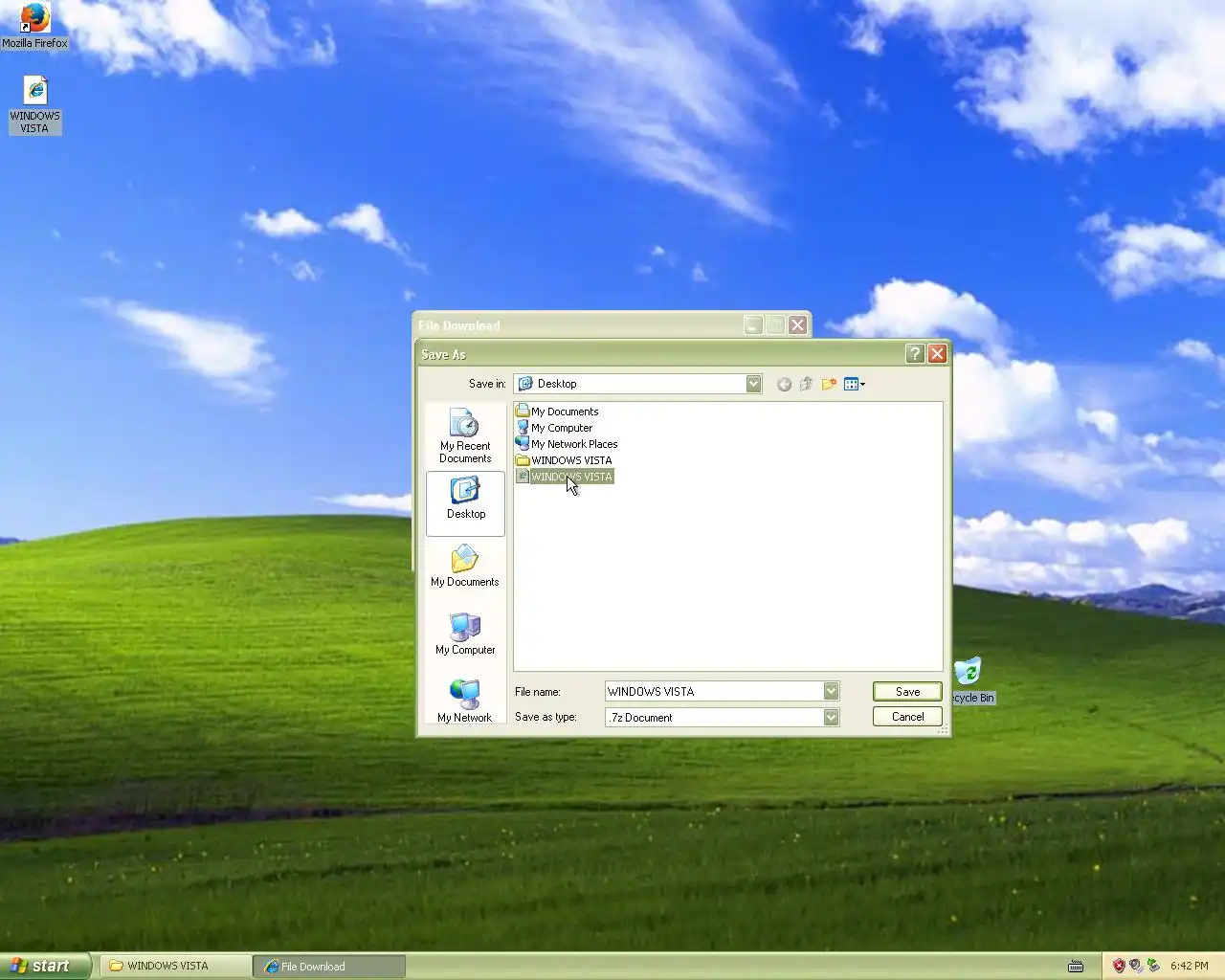Expand the Save in location dropdown
1225x980 pixels.
click(x=753, y=384)
